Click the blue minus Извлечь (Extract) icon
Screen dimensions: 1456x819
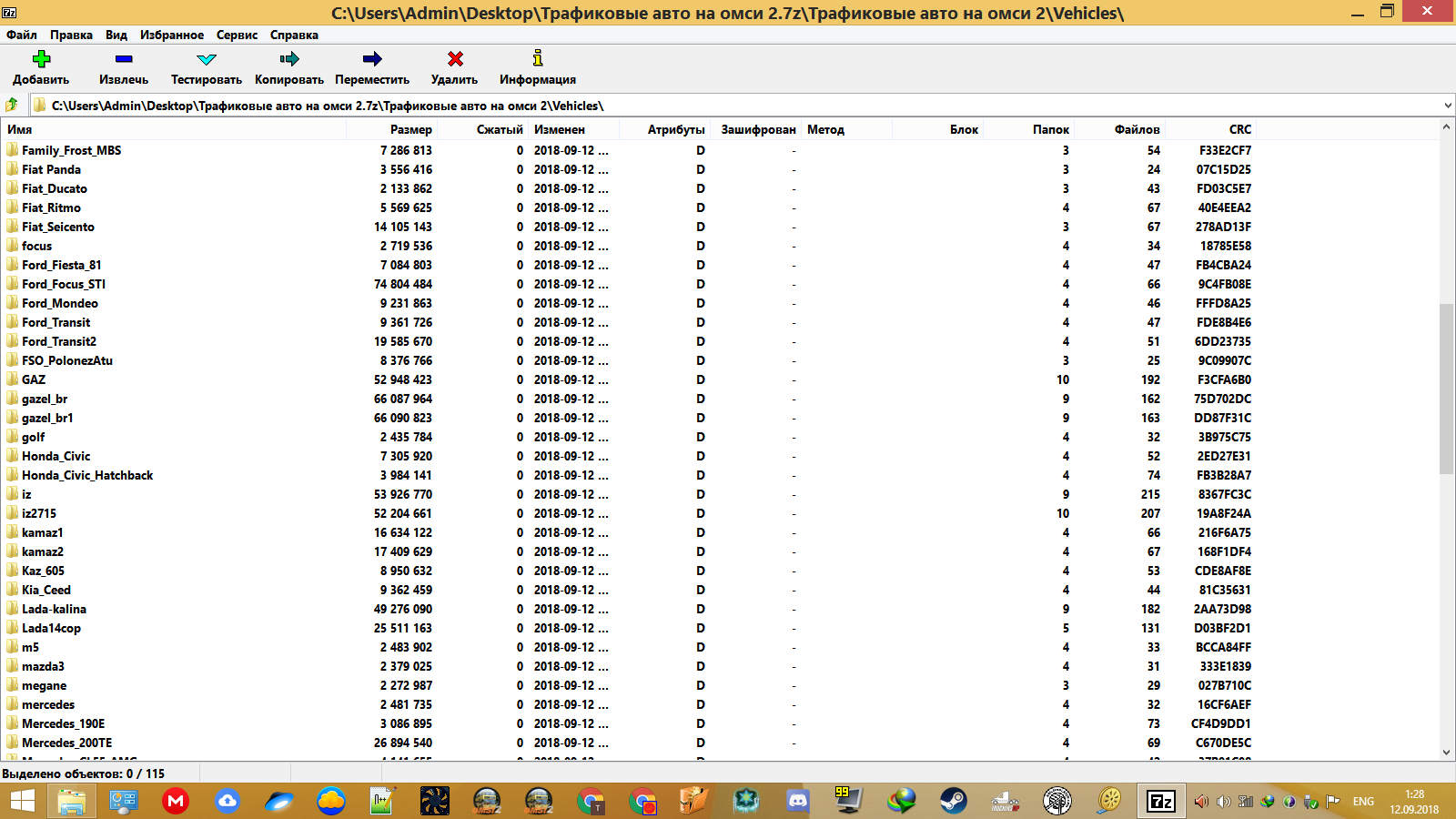click(124, 59)
